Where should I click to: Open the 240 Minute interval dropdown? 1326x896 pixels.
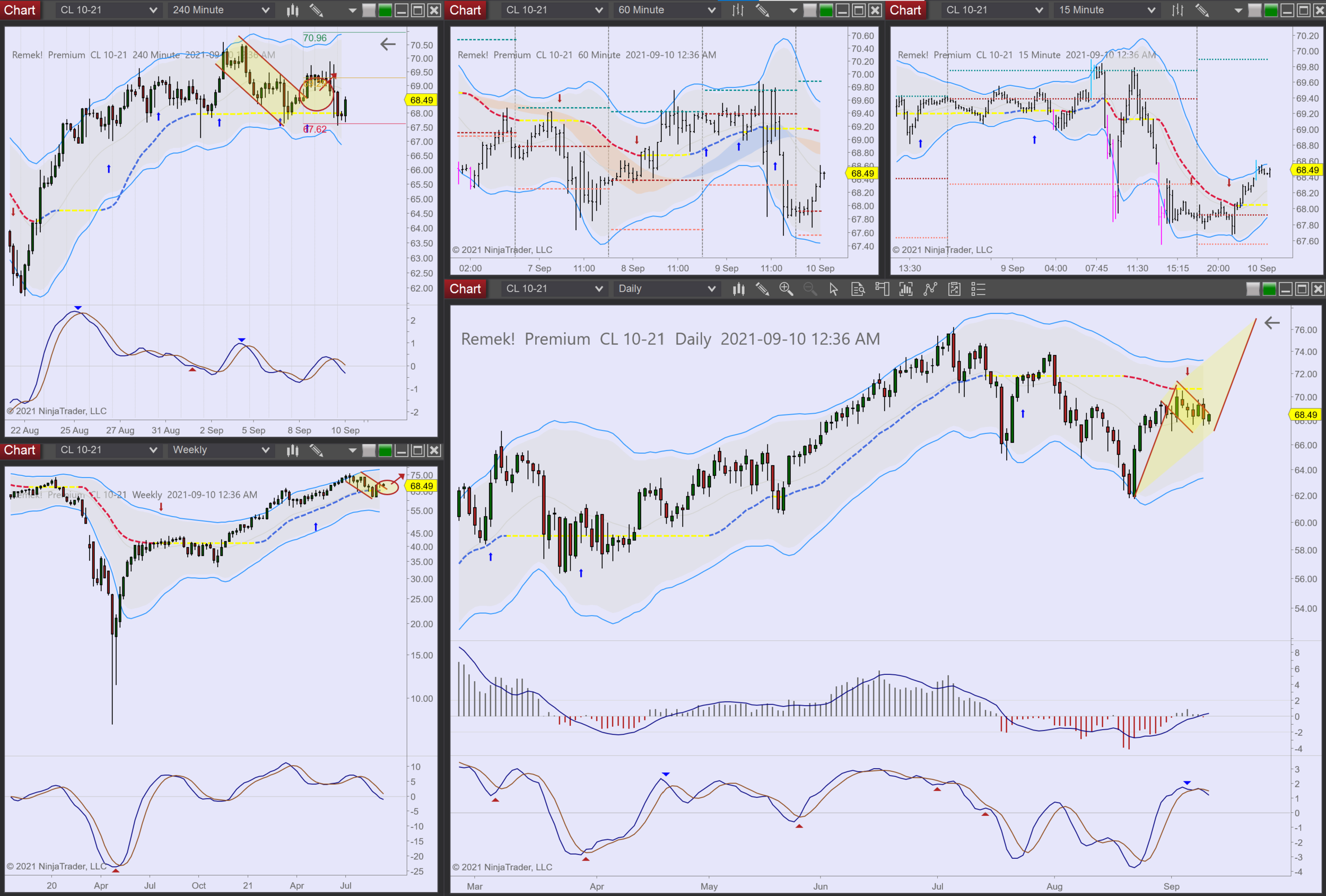[x=220, y=10]
